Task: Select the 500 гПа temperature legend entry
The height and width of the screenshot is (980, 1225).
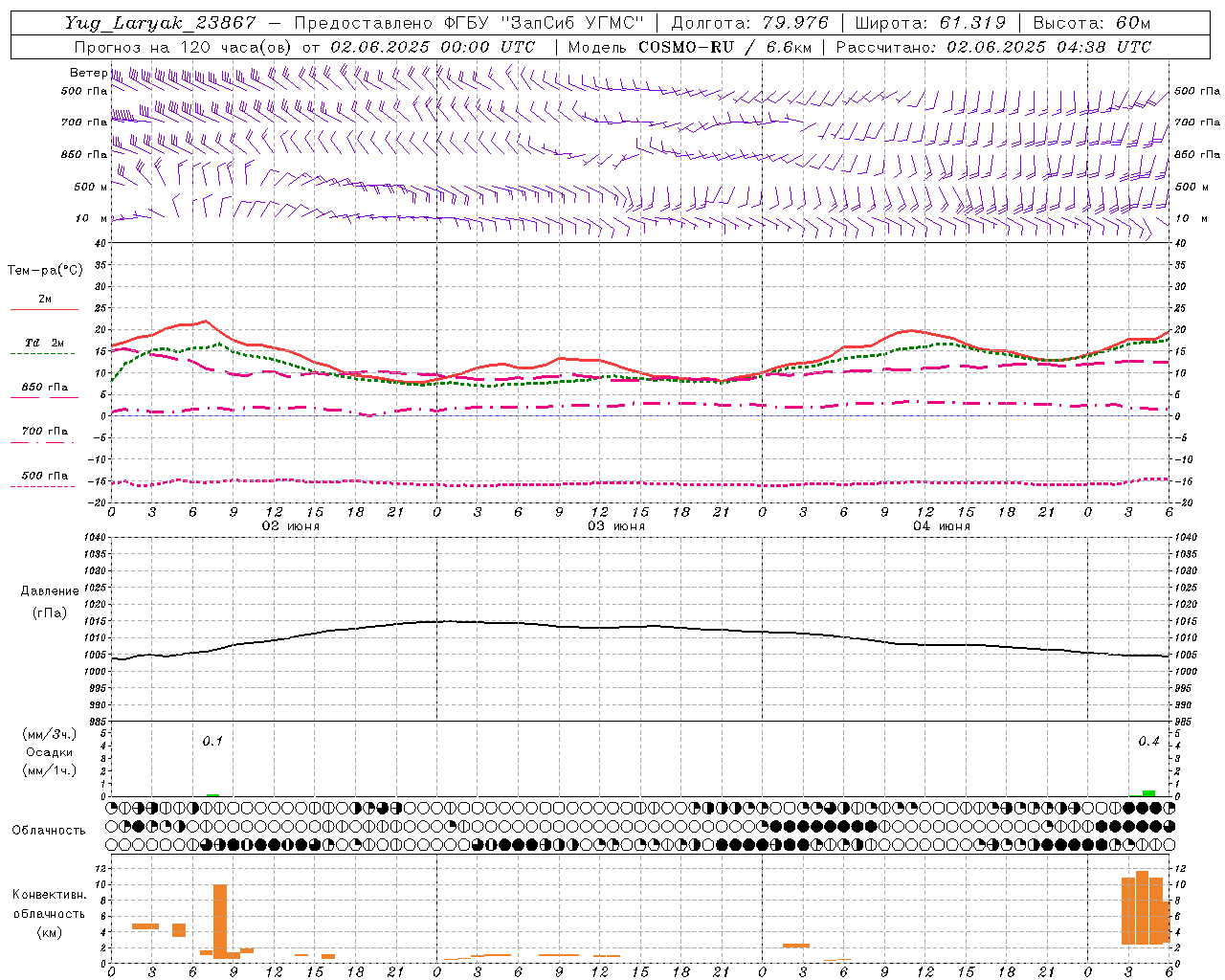Action: [x=45, y=476]
